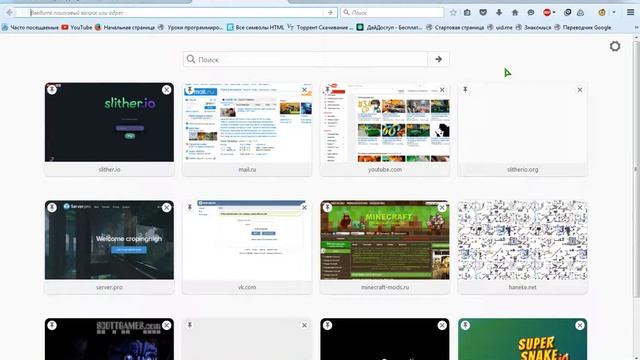The image size is (640, 360).
Task: Pin the slither.io tile
Action: click(x=52, y=89)
